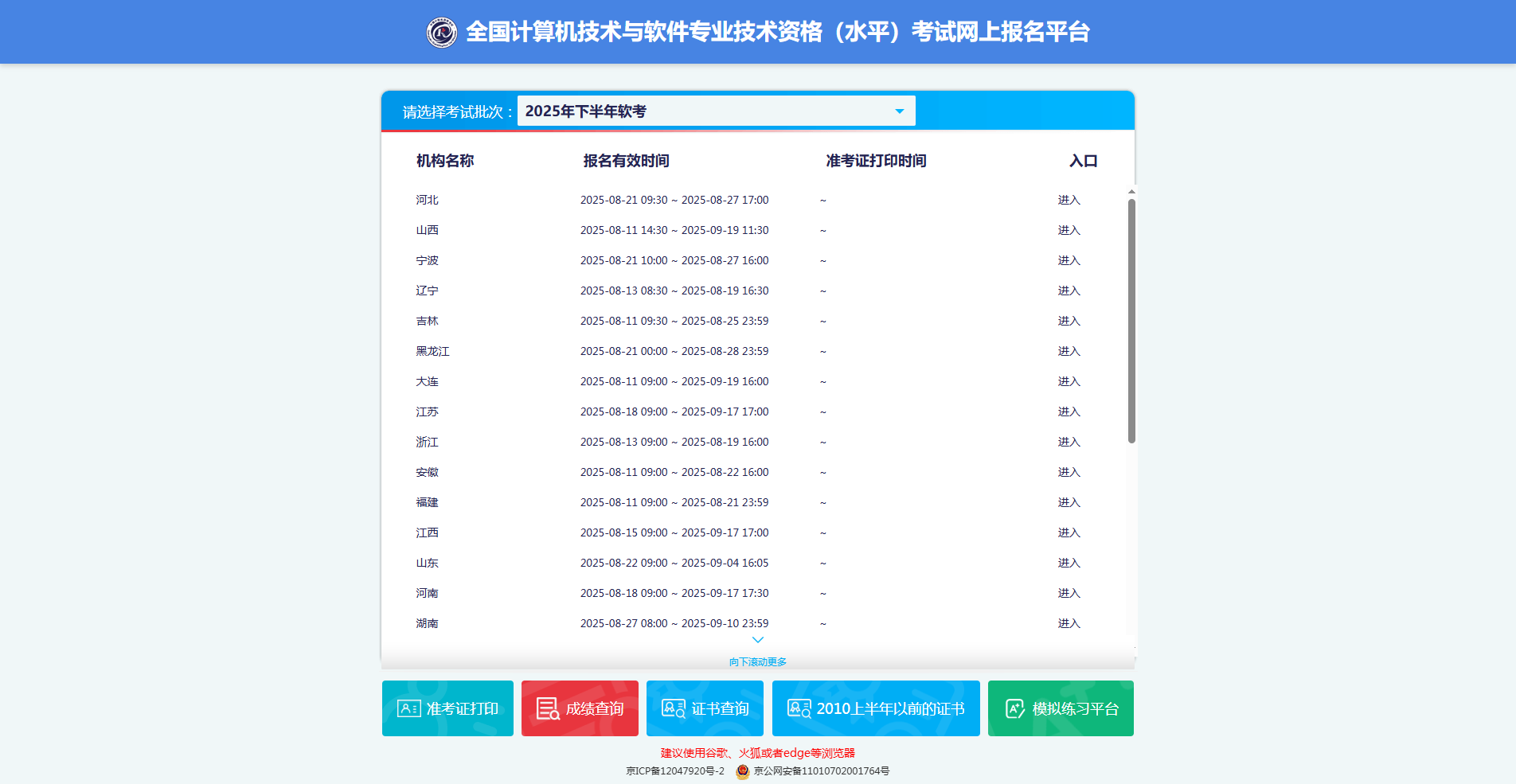
Task: Click the 准考证打印时间 column header
Action: 874,160
